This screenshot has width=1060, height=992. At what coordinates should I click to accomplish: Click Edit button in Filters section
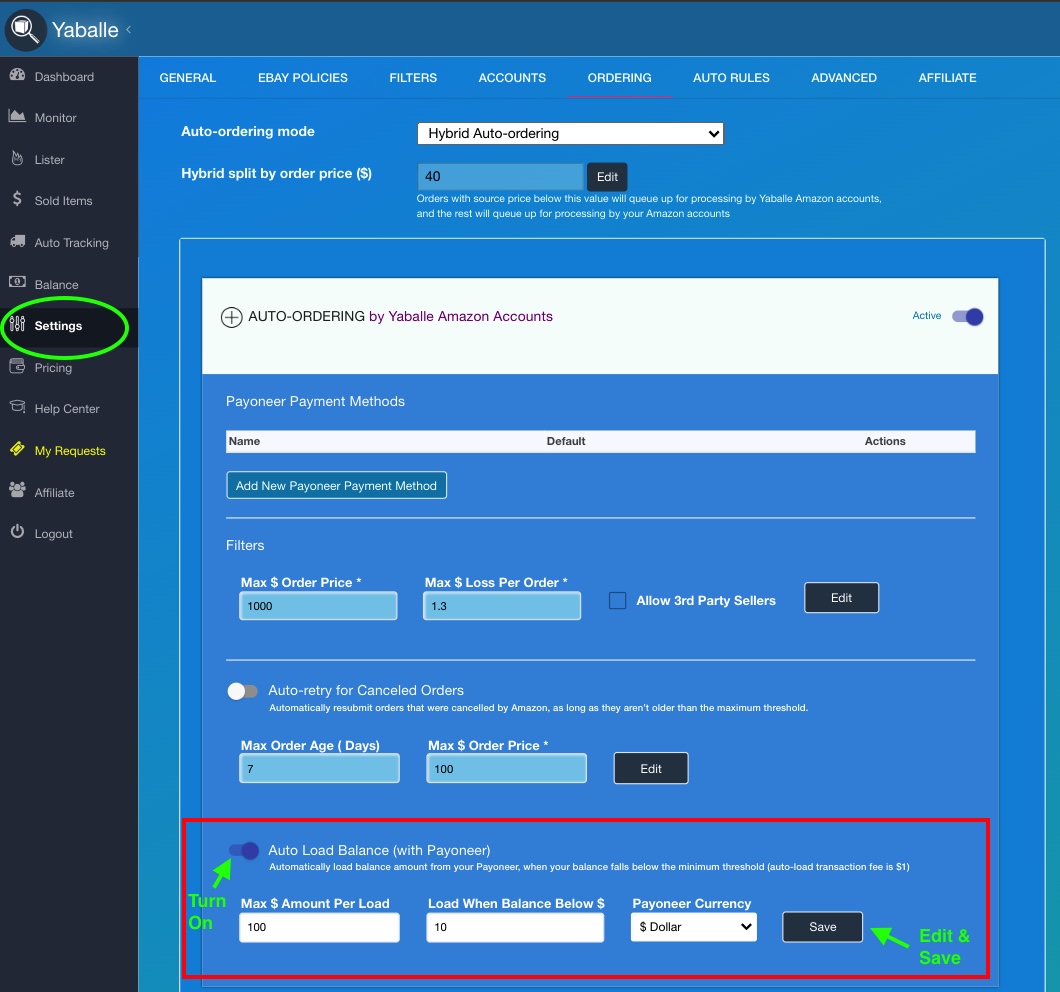(842, 598)
